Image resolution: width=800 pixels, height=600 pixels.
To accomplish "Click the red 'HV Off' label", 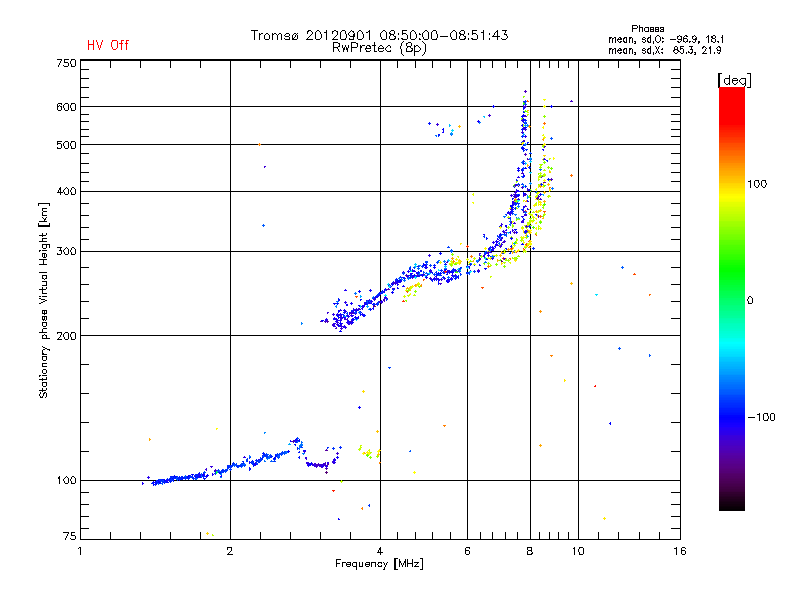I will coord(108,45).
